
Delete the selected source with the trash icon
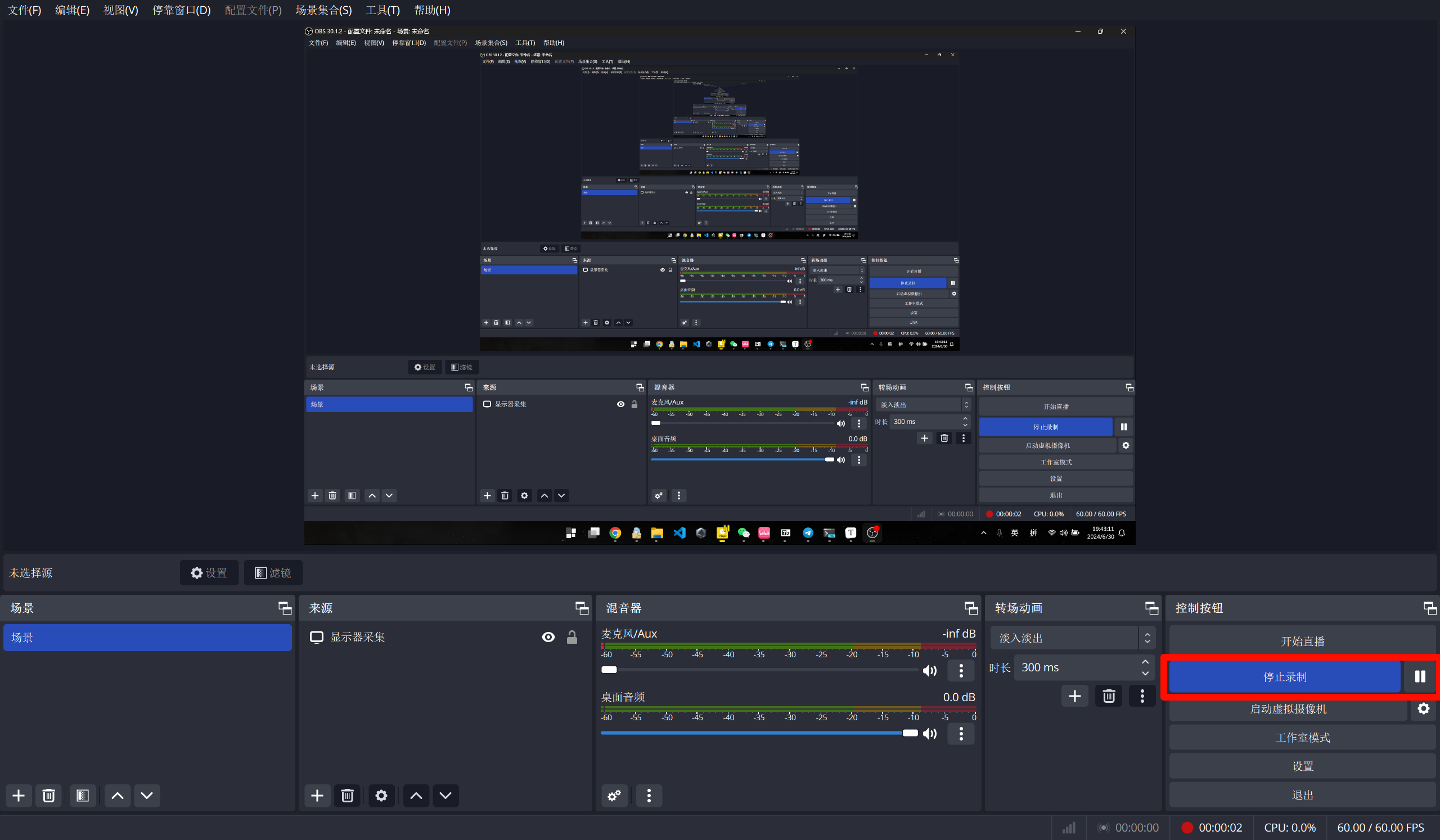(x=347, y=796)
